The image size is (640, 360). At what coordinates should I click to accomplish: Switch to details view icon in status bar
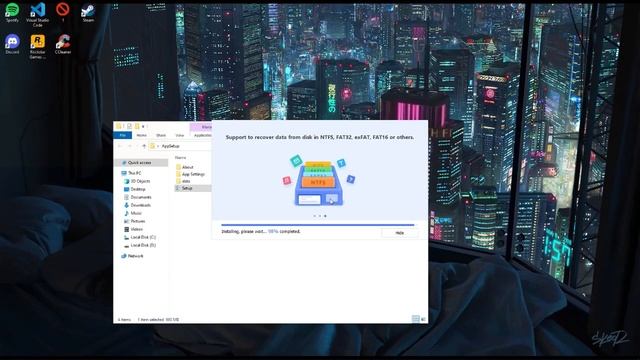416,319
